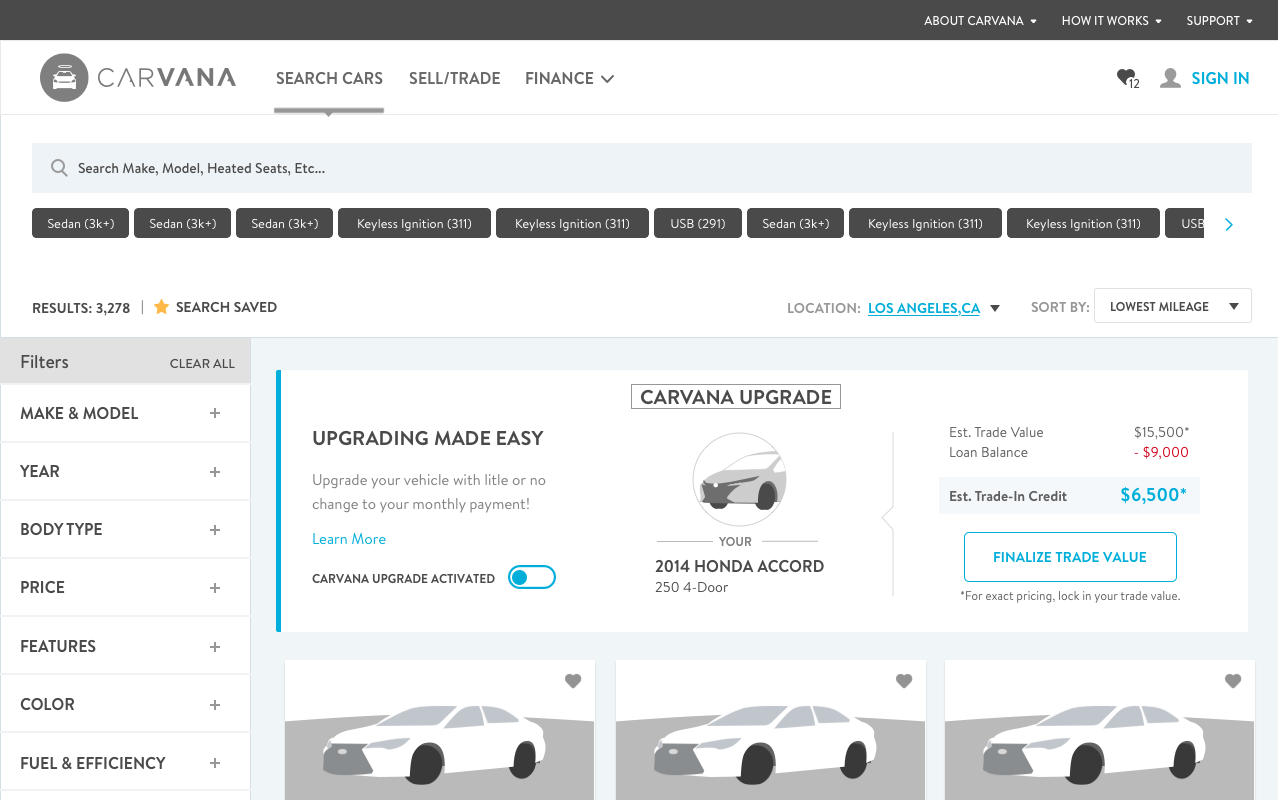The width and height of the screenshot is (1278, 800).
Task: Show more filter chips with the right arrow
Action: [x=1229, y=224]
